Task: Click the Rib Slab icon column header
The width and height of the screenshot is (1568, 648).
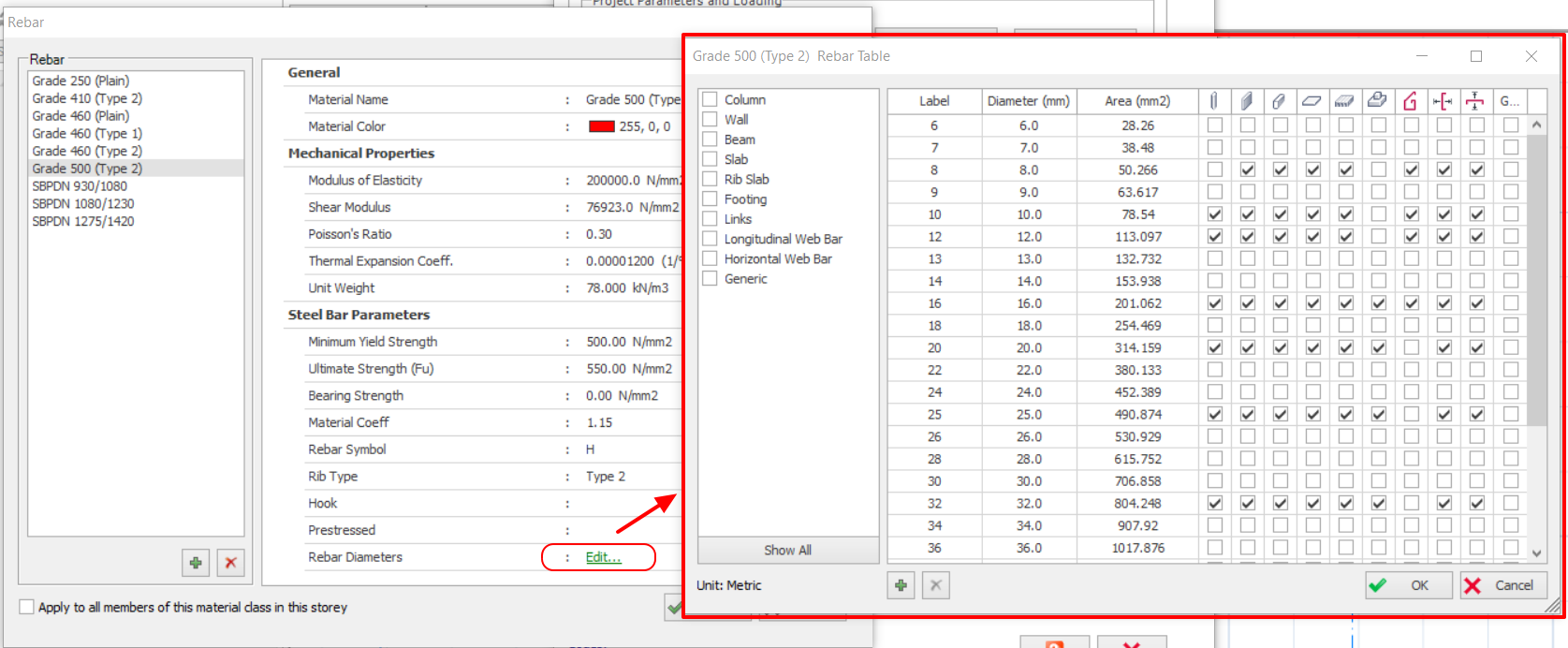Action: [x=1345, y=100]
